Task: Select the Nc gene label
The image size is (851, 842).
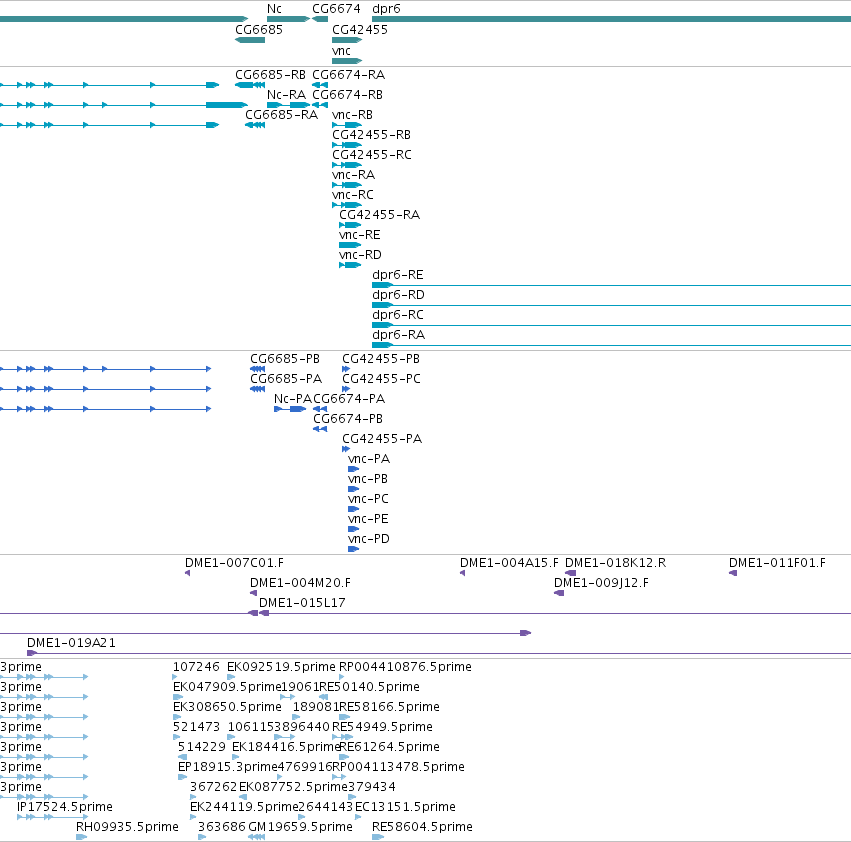Action: 274,9
